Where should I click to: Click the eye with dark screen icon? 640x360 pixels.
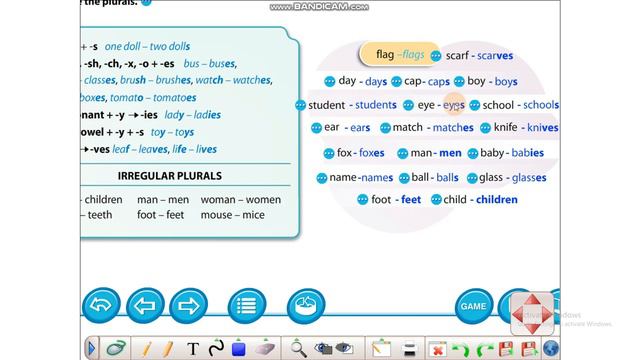[x=323, y=348]
